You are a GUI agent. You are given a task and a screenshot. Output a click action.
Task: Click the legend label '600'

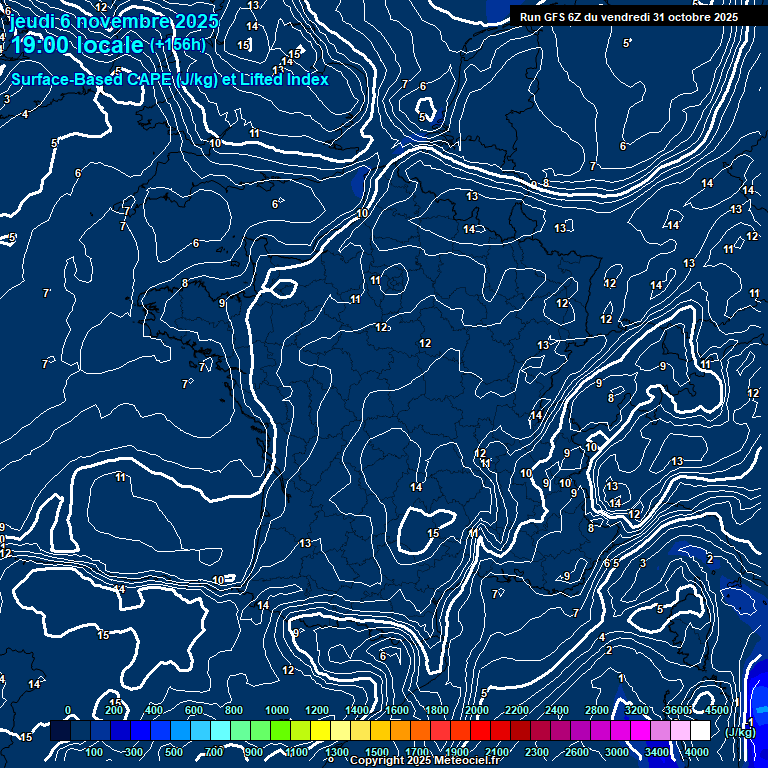point(193,710)
